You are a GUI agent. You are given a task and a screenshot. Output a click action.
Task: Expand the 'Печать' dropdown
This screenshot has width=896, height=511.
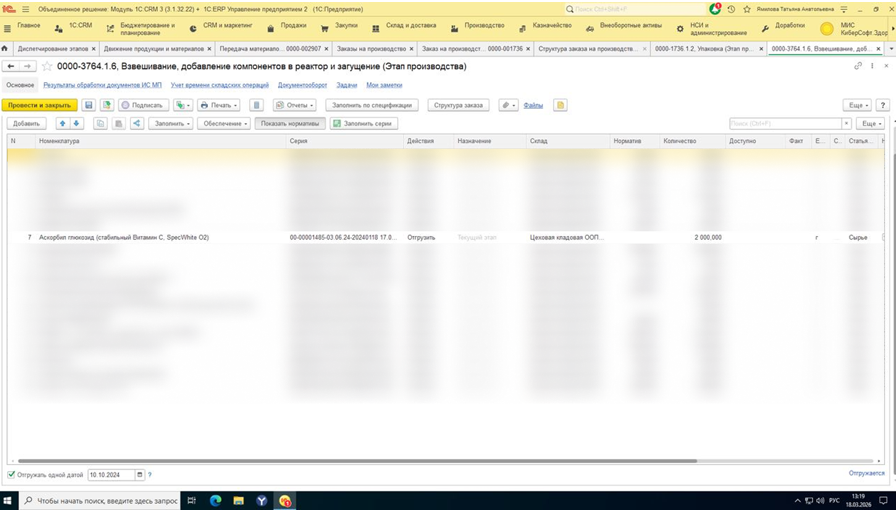point(219,105)
